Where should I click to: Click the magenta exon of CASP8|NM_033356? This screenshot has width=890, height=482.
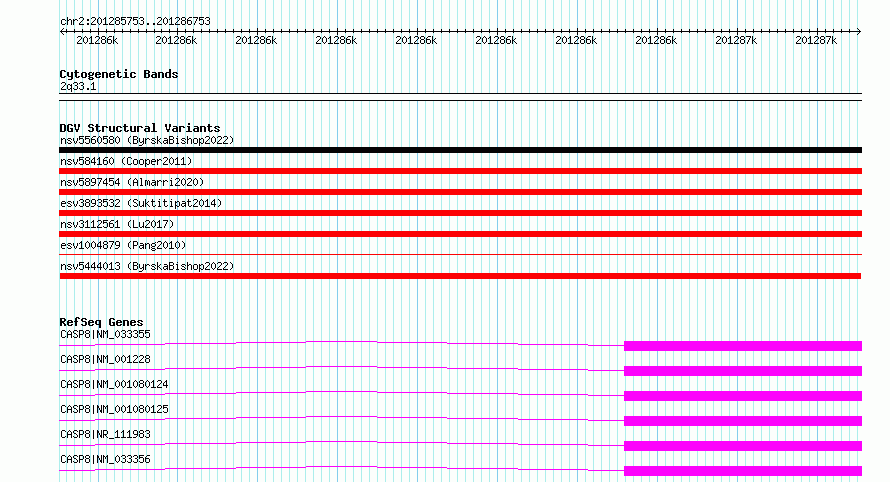coord(743,471)
